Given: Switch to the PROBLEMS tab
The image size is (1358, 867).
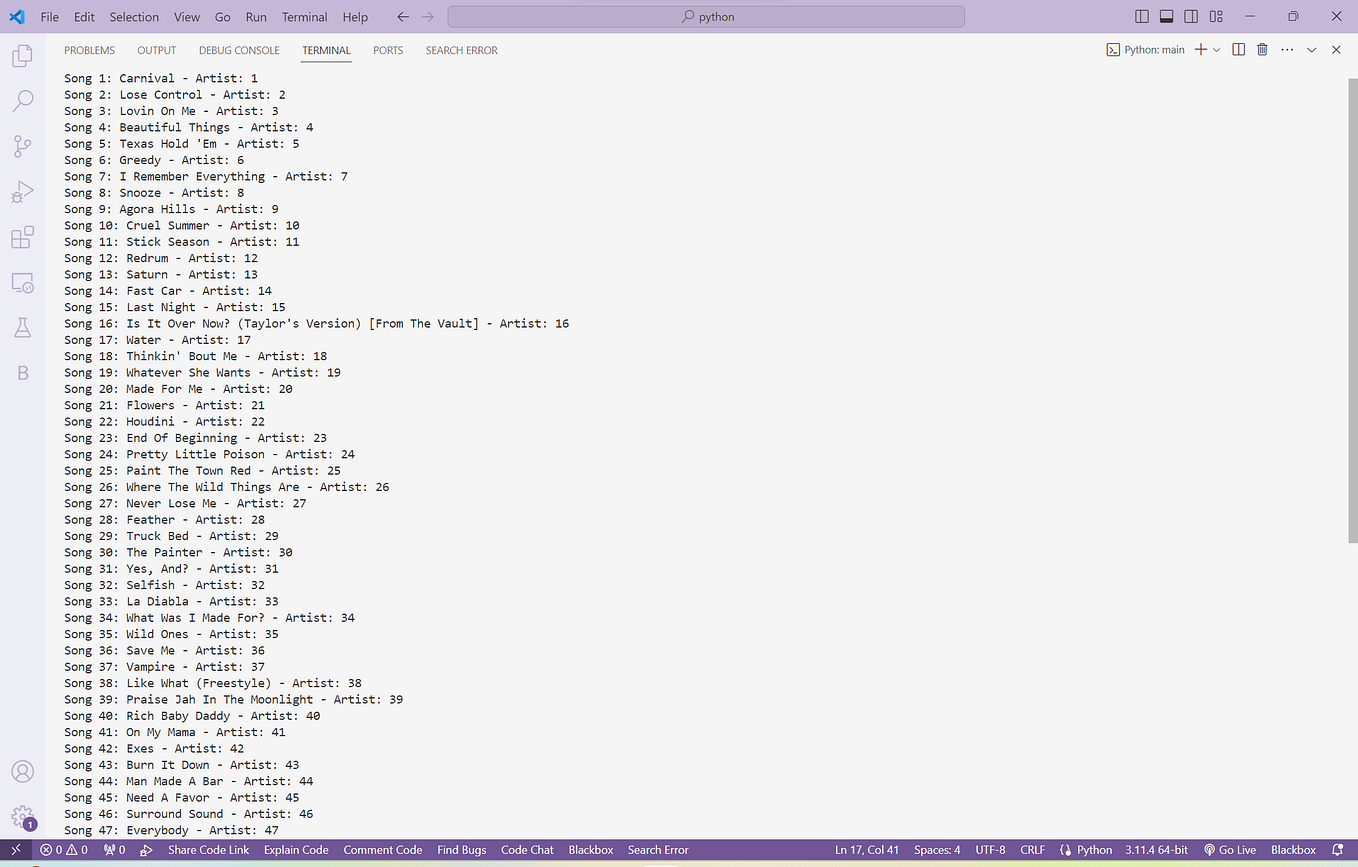Looking at the screenshot, I should point(89,50).
